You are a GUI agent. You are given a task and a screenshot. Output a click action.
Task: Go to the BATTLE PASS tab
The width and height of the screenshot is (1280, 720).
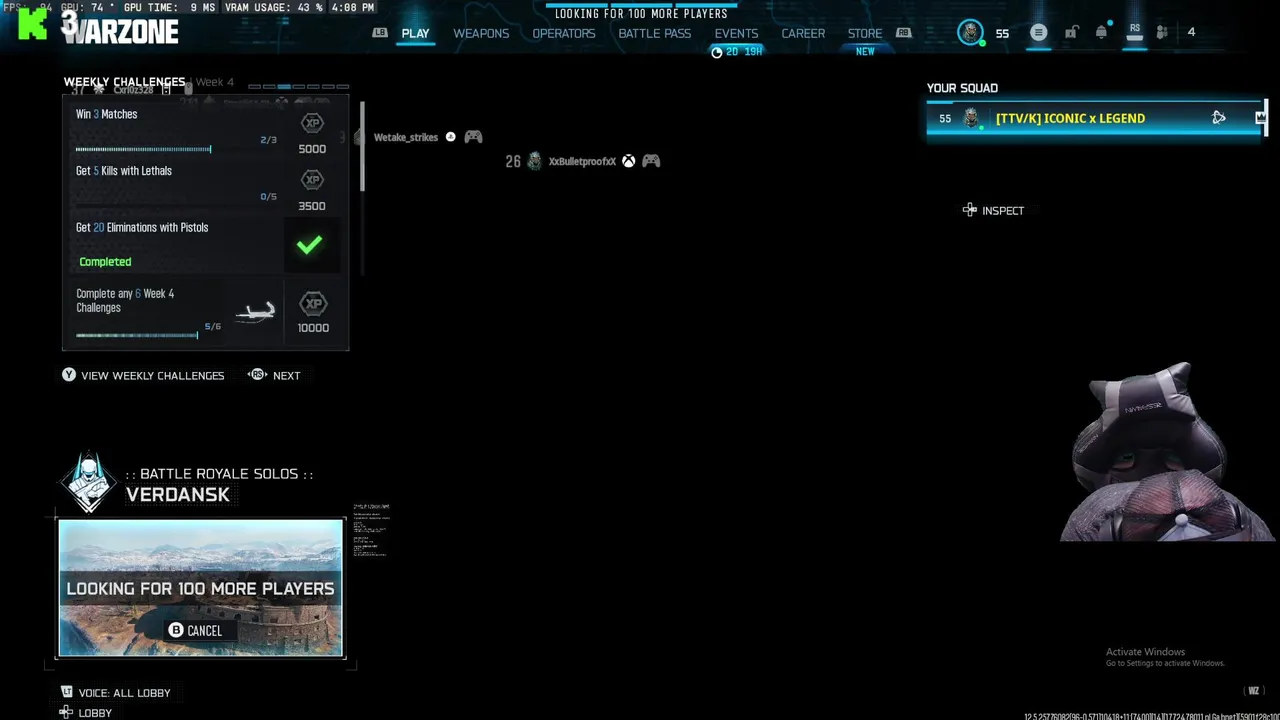[655, 33]
